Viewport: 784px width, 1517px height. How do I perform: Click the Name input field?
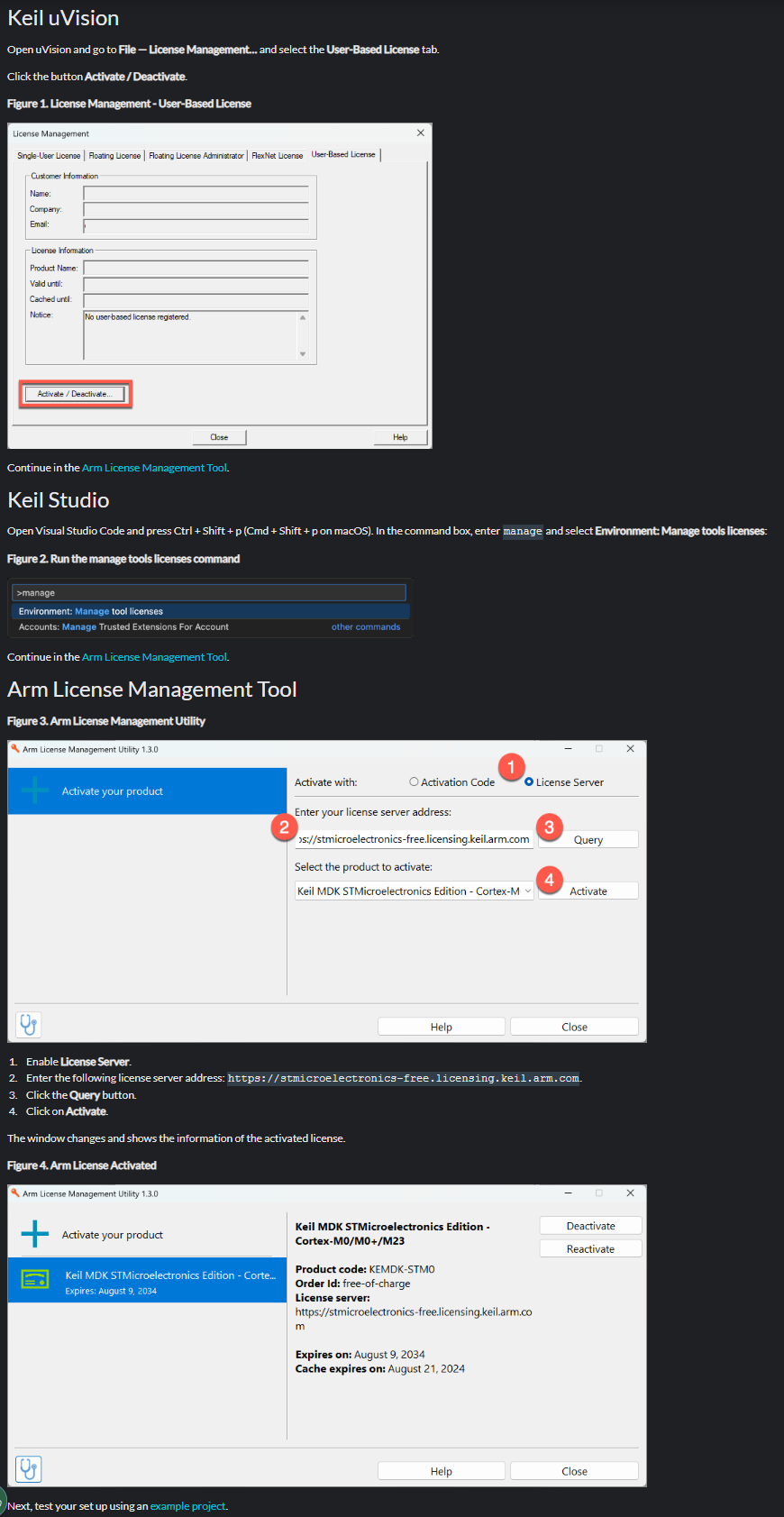click(196, 194)
